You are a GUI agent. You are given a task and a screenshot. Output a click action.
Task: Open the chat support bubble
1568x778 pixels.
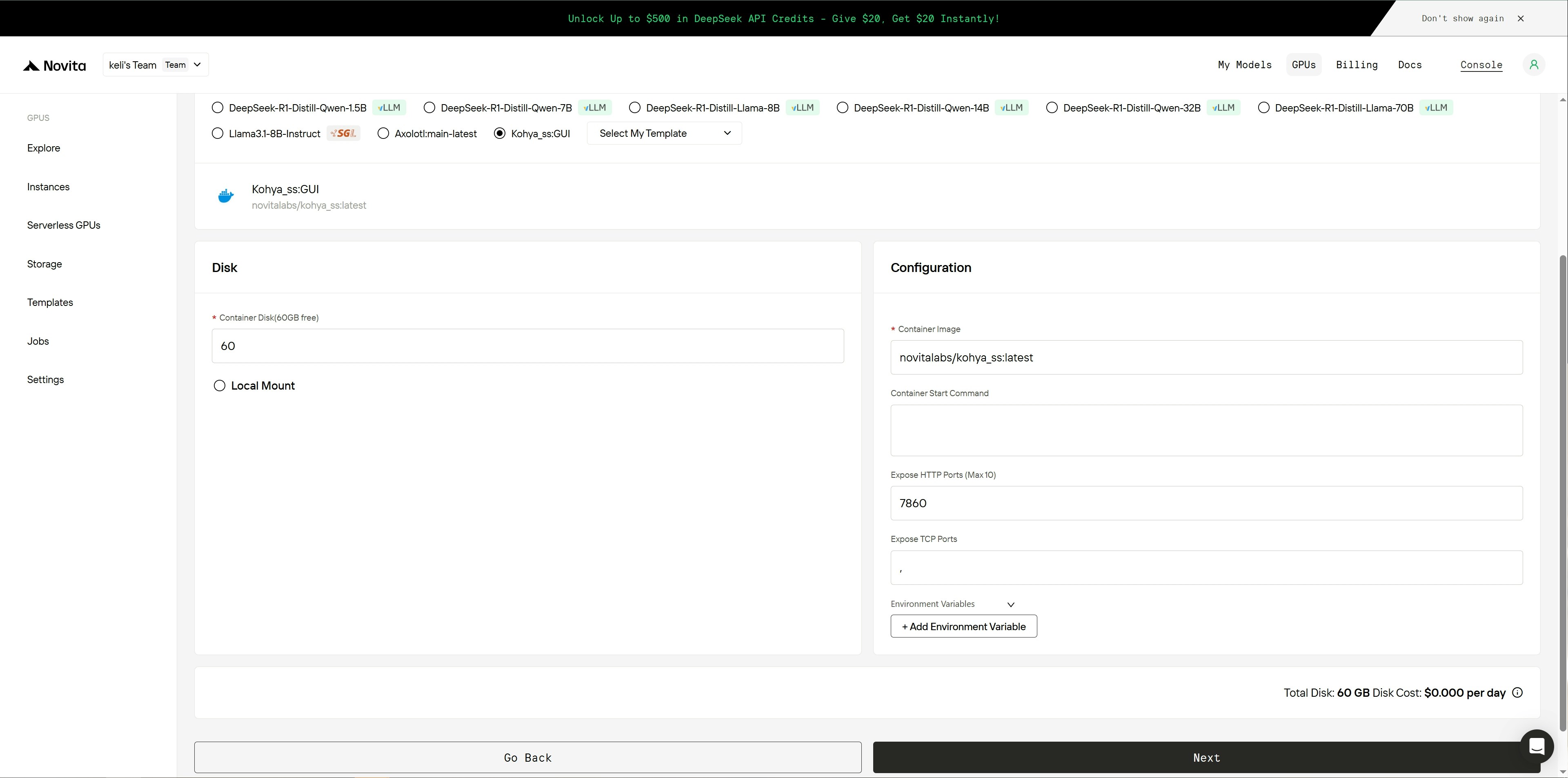[x=1536, y=746]
